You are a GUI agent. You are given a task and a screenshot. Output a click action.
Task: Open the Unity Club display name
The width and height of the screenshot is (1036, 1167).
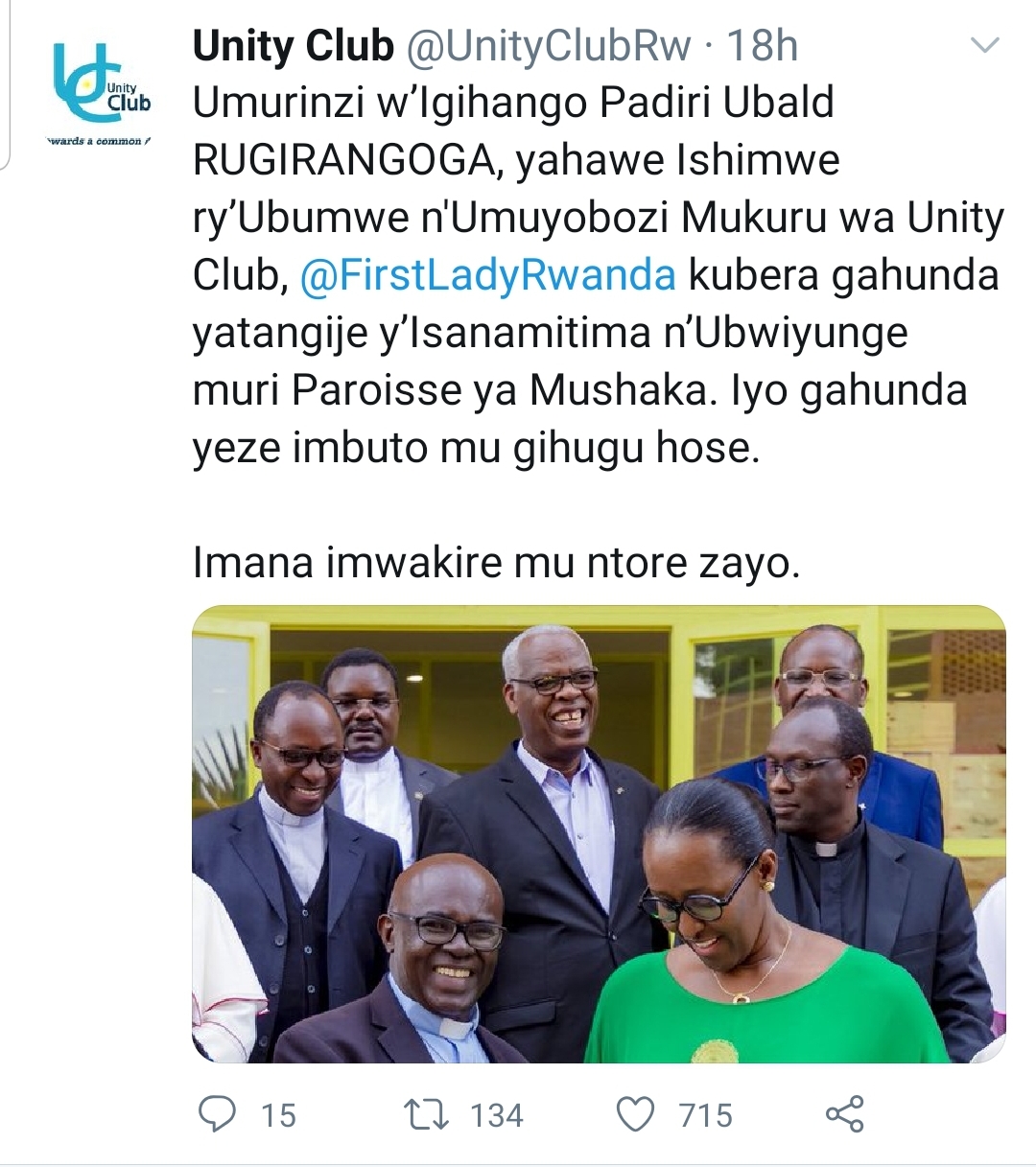294,45
